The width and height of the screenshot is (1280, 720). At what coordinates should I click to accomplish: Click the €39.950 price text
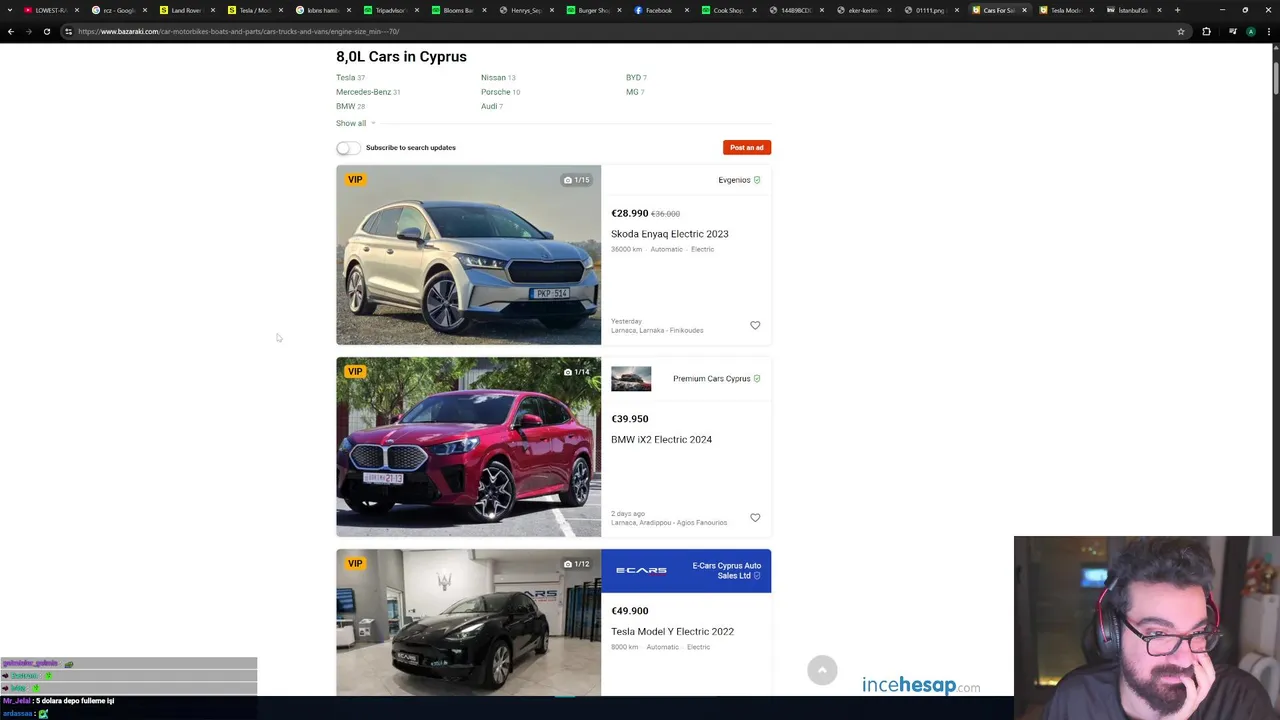(630, 419)
